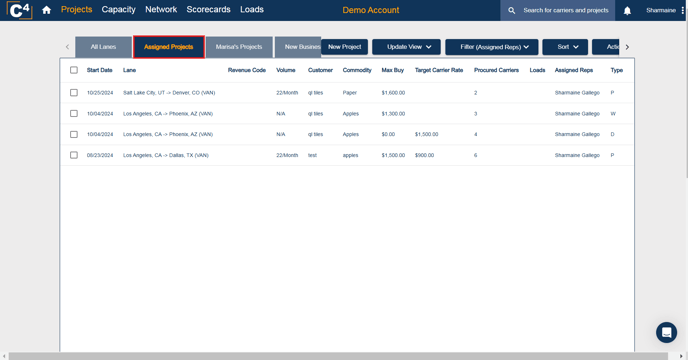Screen dimensions: 688x360
Task: Open the Sort dropdown
Action: (x=565, y=47)
